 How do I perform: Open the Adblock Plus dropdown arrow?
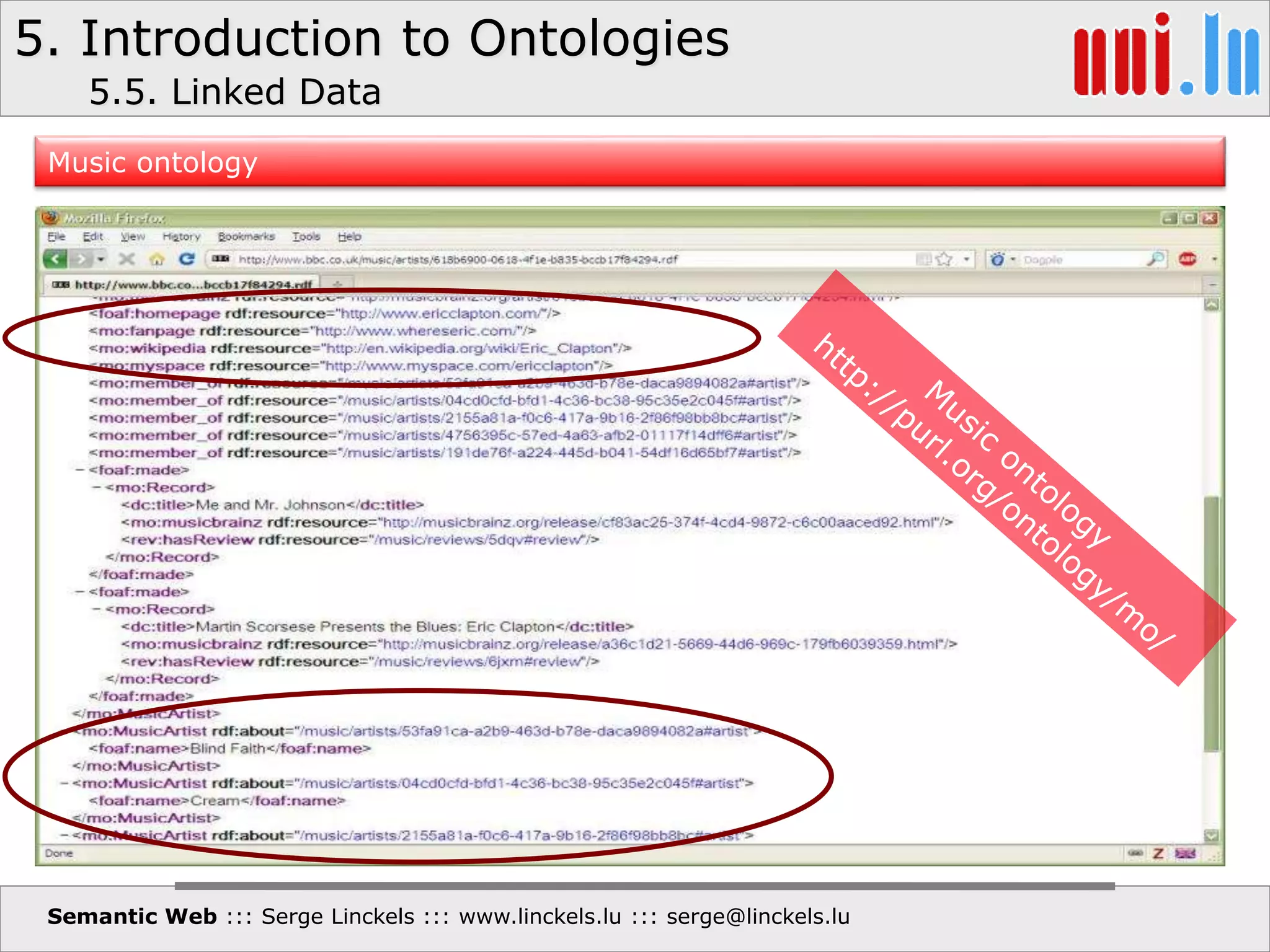pyautogui.click(x=1214, y=259)
